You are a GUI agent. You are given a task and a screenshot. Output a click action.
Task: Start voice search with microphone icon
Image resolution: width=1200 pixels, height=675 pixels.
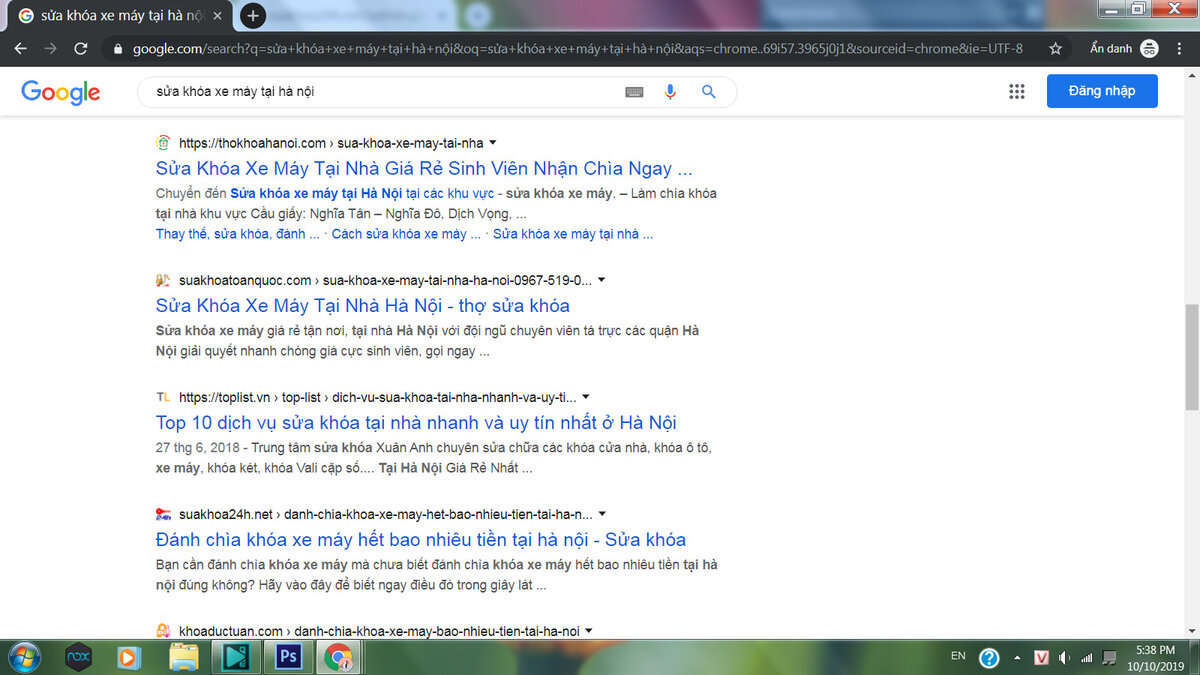(670, 92)
